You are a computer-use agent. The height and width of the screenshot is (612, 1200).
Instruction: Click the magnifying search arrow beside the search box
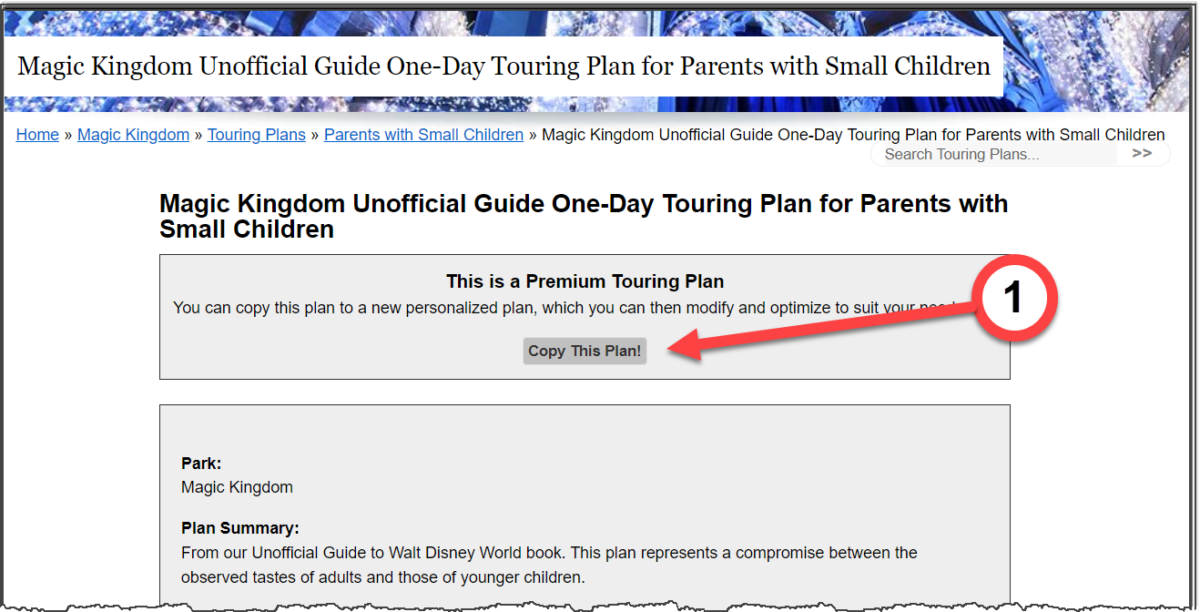click(1141, 153)
